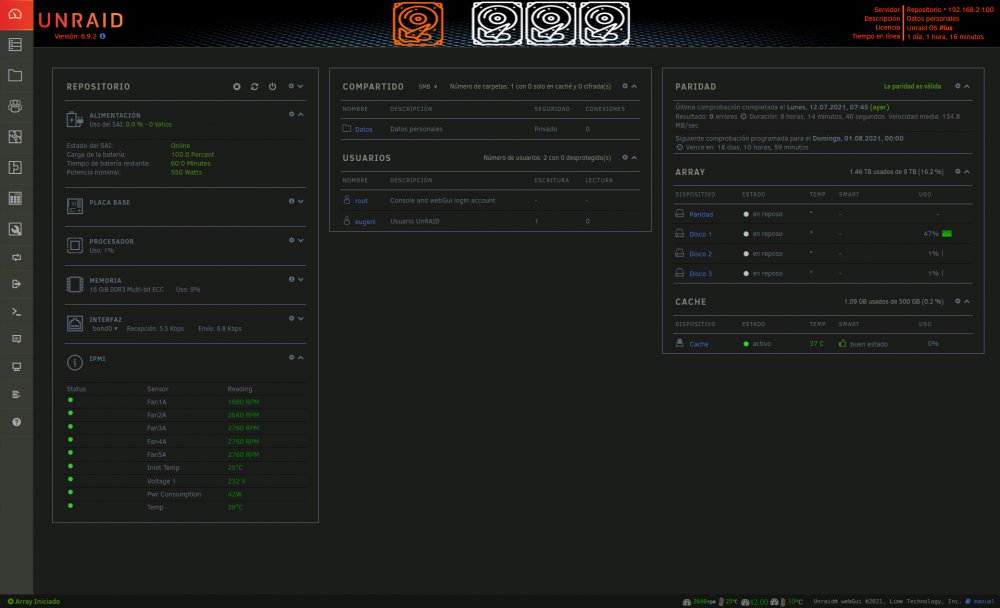Click the stop array icon in Repositorio
Viewport: 1000px width, 608px height.
coord(237,86)
